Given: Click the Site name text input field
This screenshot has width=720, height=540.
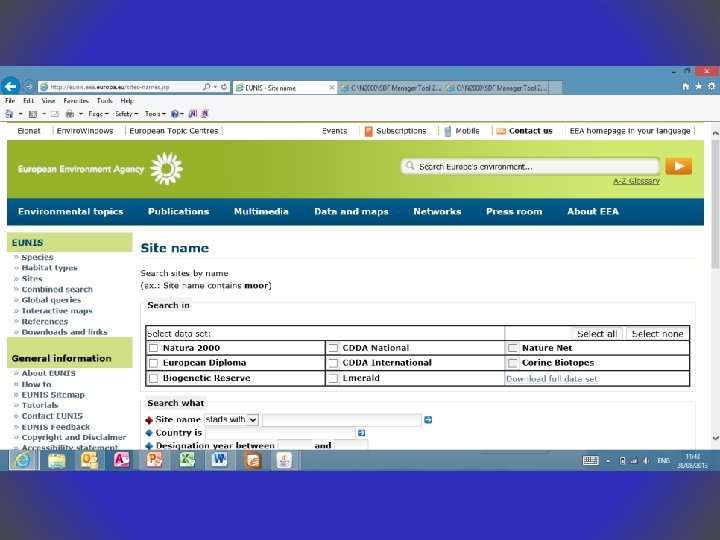Looking at the screenshot, I should (342, 420).
